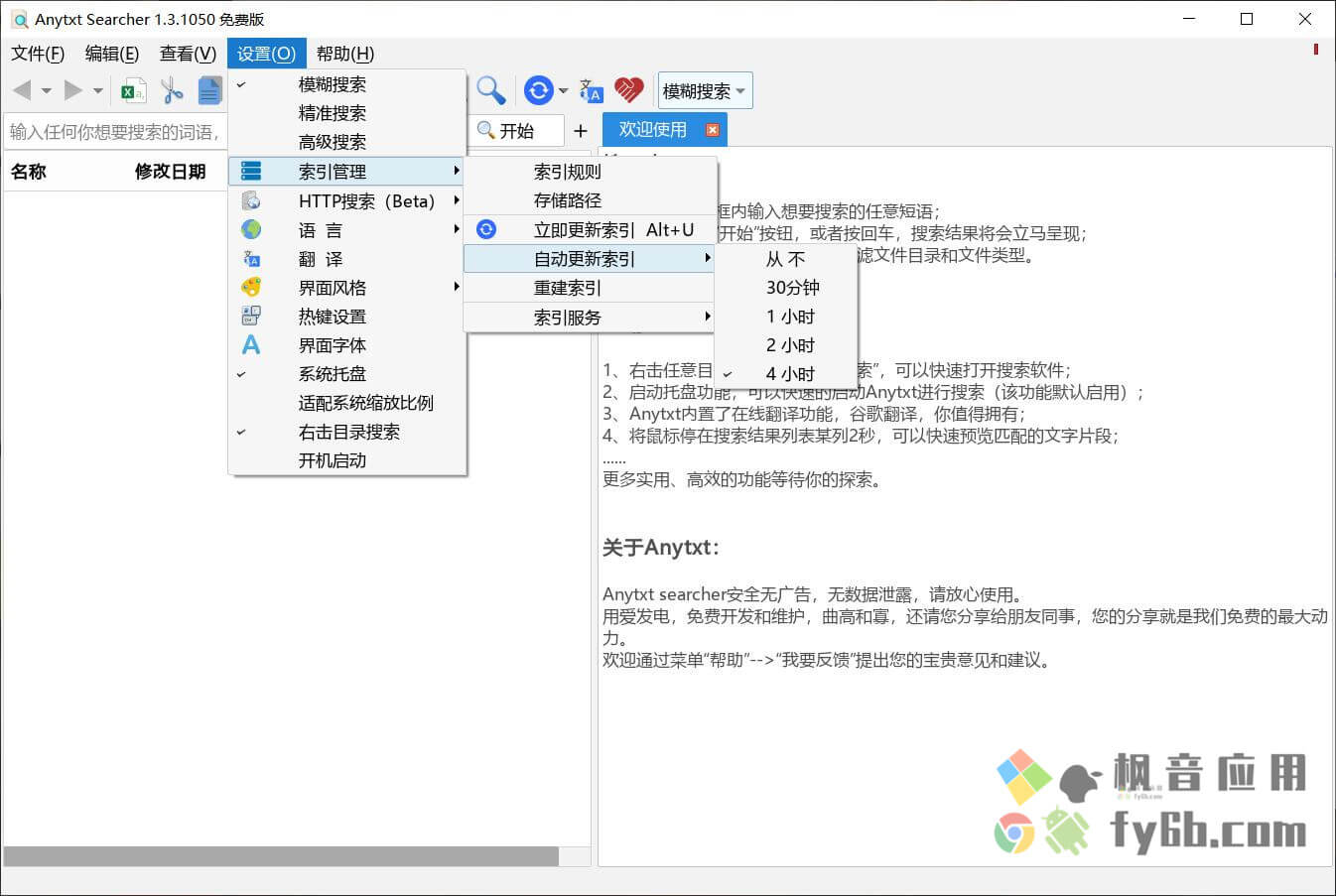This screenshot has width=1336, height=896.
Task: Click the refresh icon beside 立即更新索引
Action: click(486, 229)
